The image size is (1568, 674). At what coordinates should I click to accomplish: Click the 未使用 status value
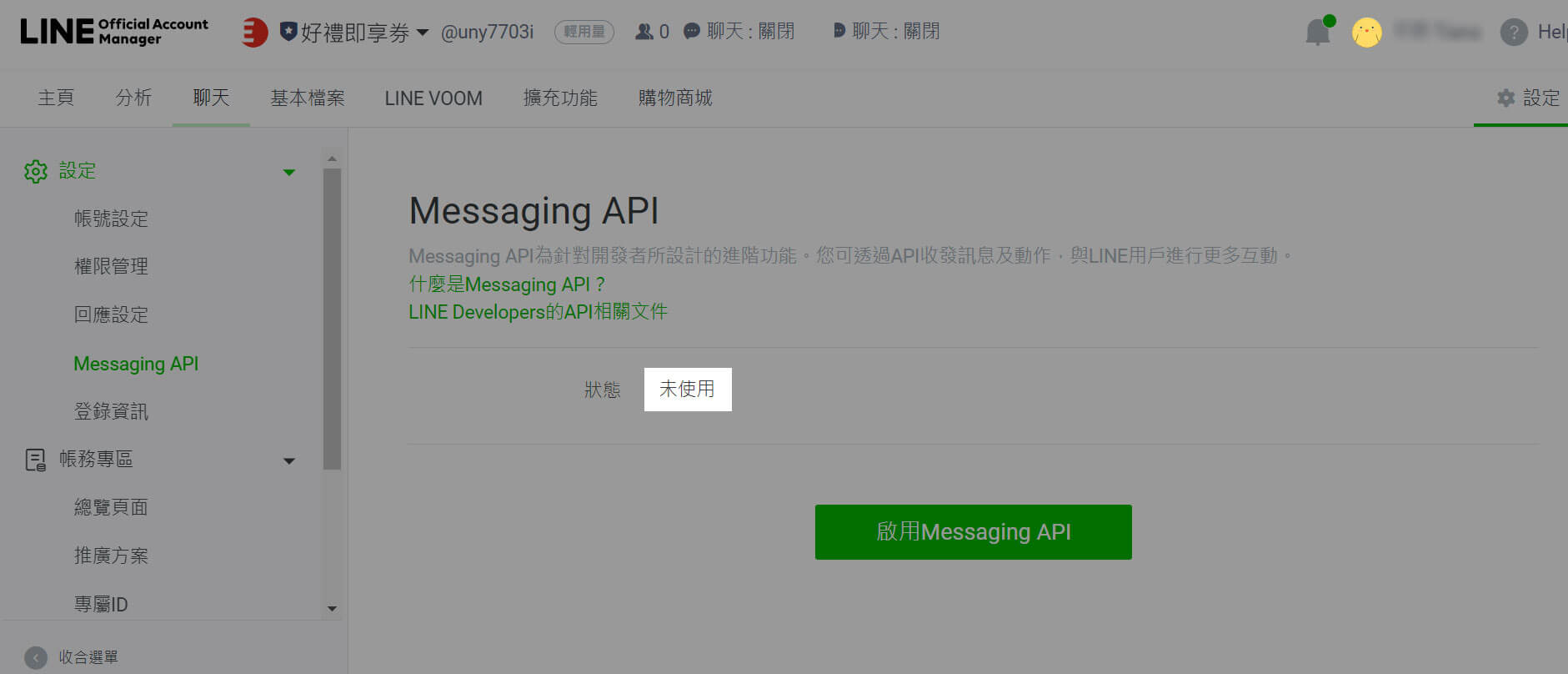687,389
